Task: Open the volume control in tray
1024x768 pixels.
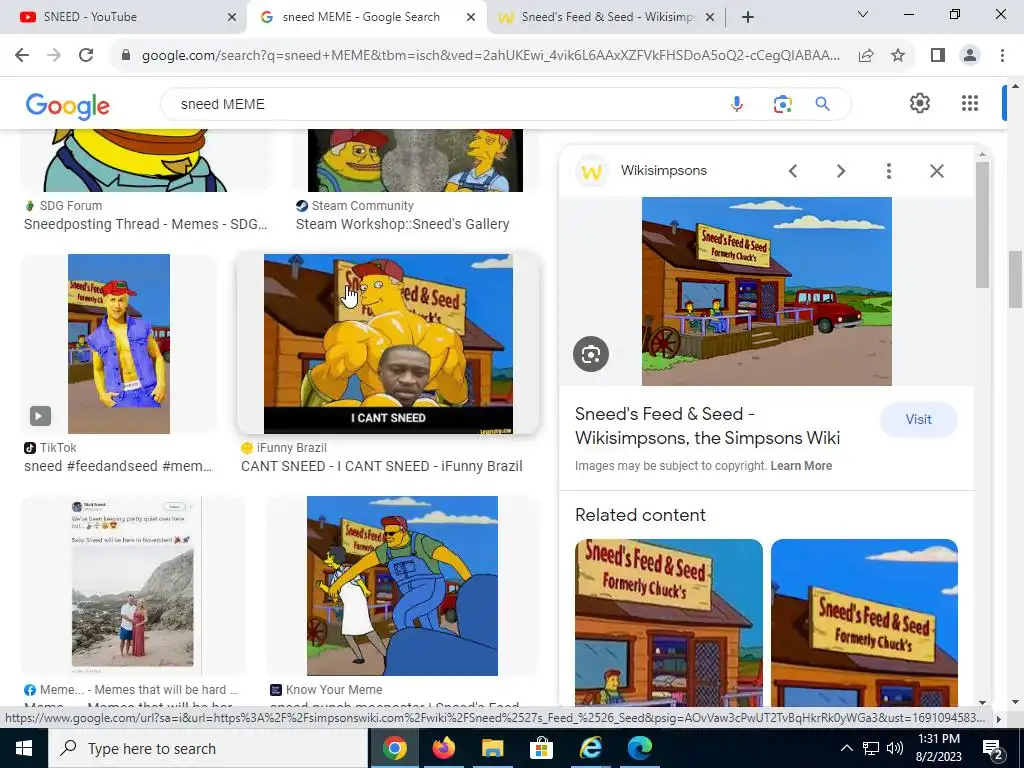Action: 895,748
